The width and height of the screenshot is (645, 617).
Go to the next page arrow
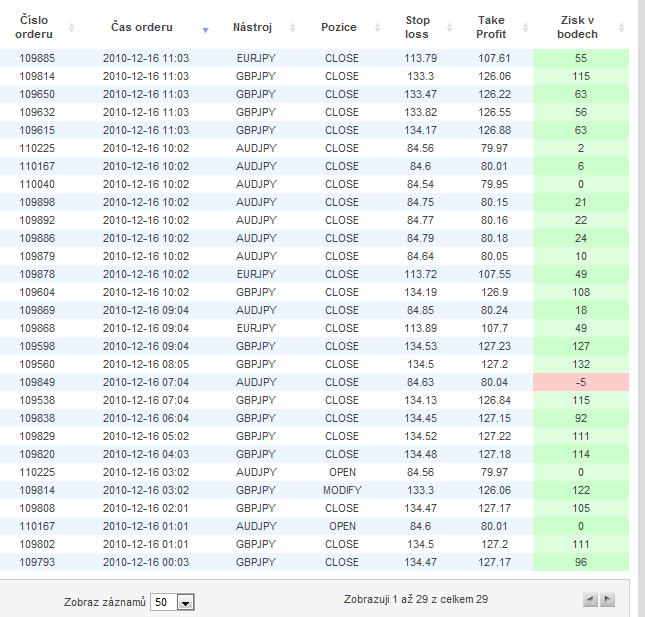point(607,600)
